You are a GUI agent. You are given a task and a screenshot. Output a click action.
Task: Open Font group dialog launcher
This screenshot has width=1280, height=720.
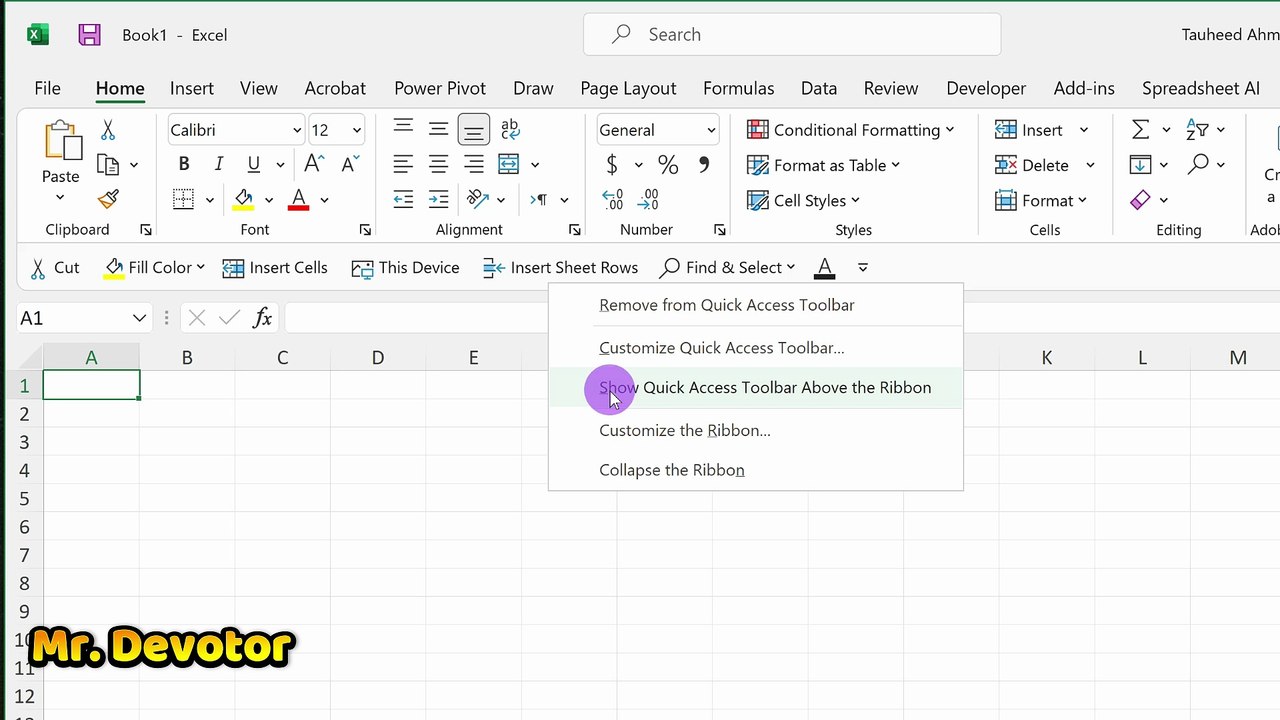point(365,230)
